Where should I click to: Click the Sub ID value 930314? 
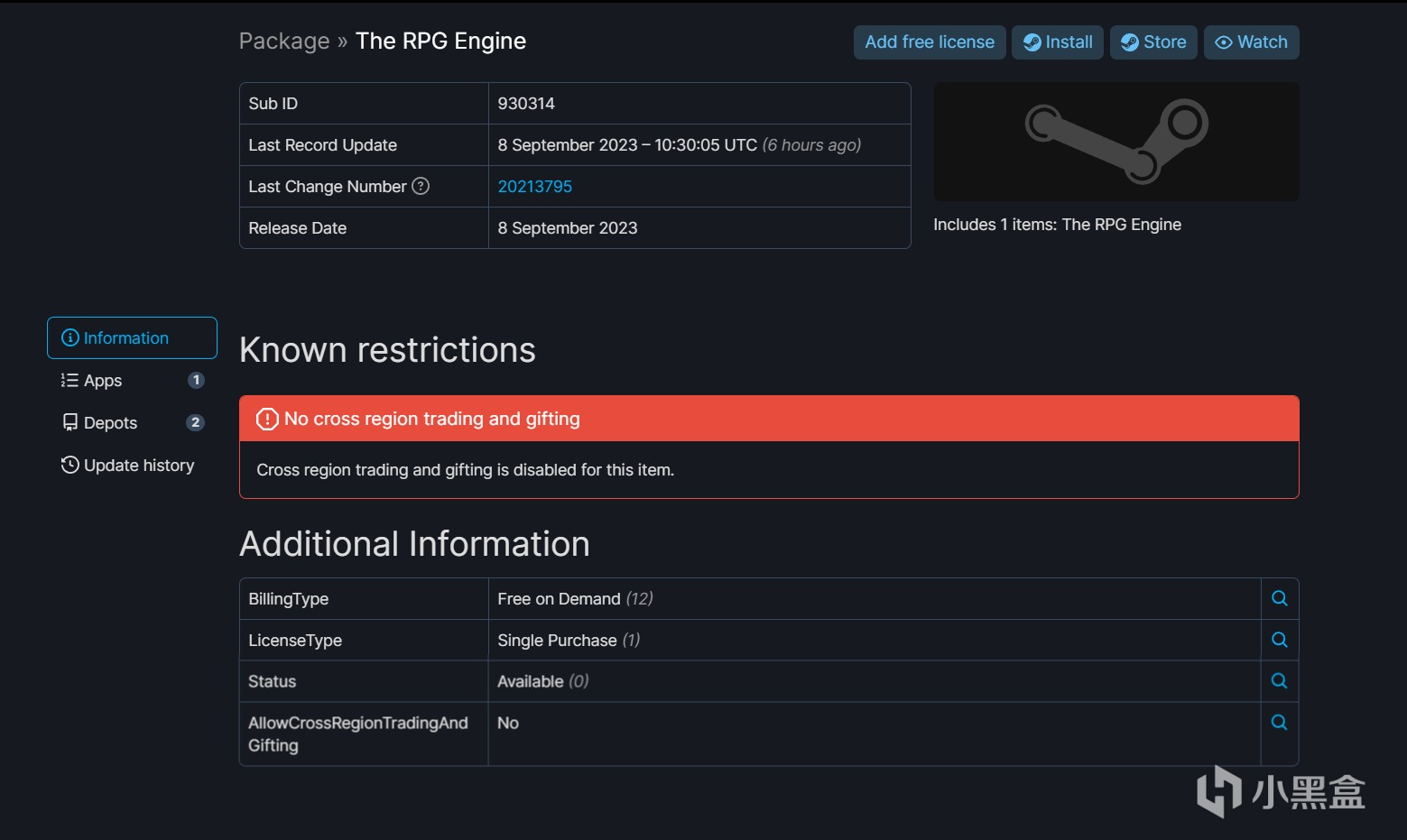[x=526, y=104]
